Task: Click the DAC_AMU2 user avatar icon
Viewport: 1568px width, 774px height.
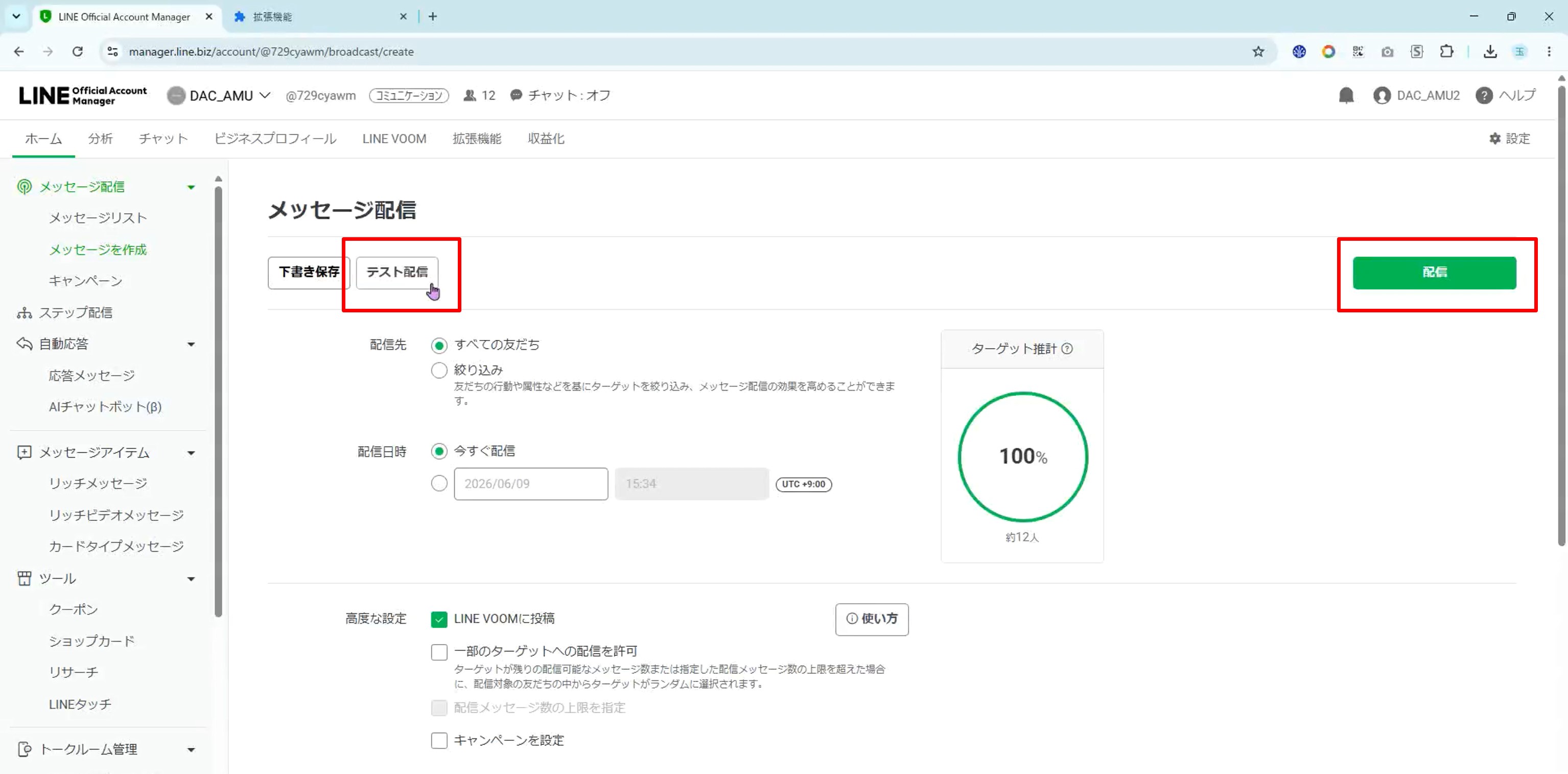Action: click(1382, 96)
